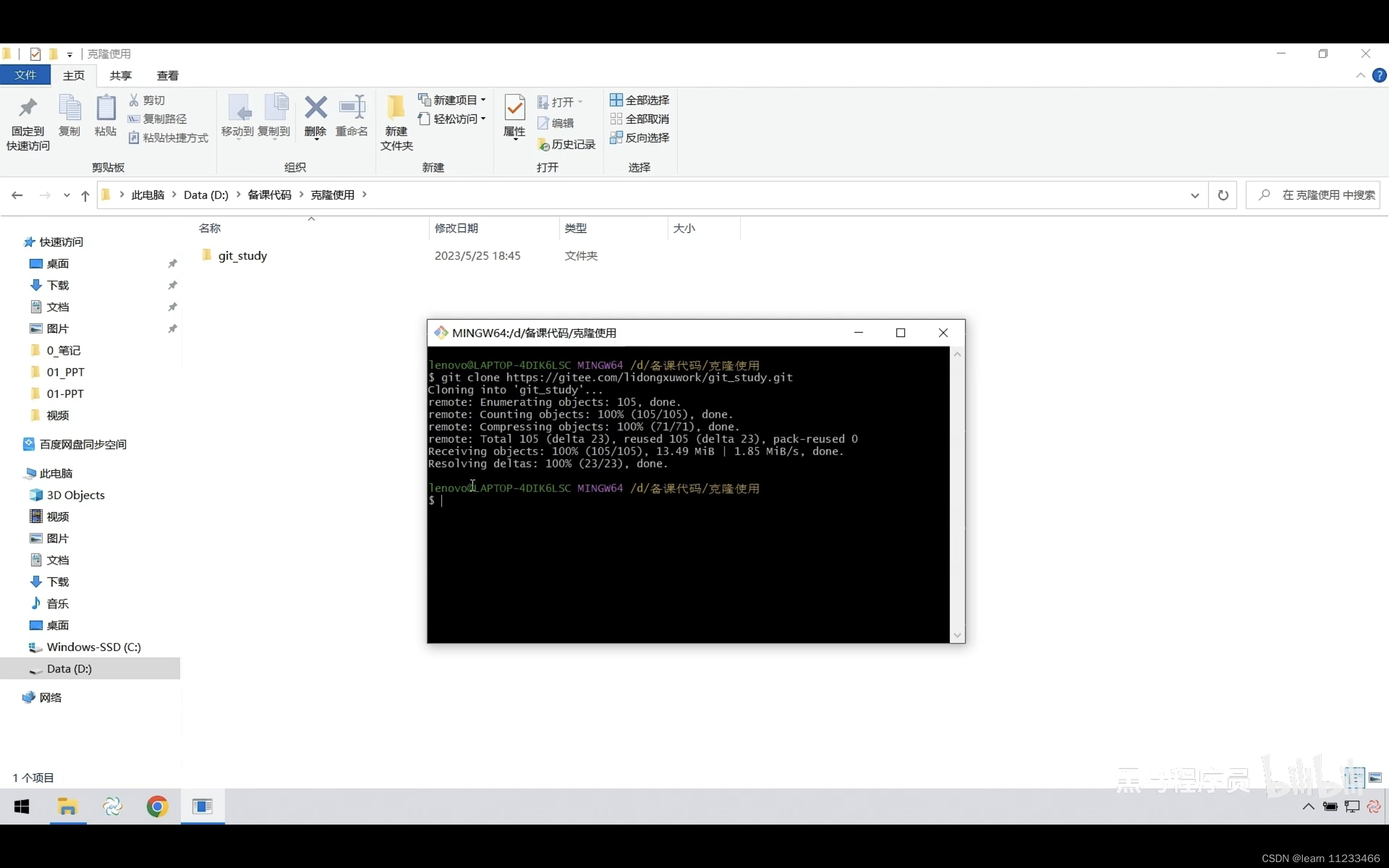
Task: Switch to the 查看 tab
Action: [x=167, y=75]
